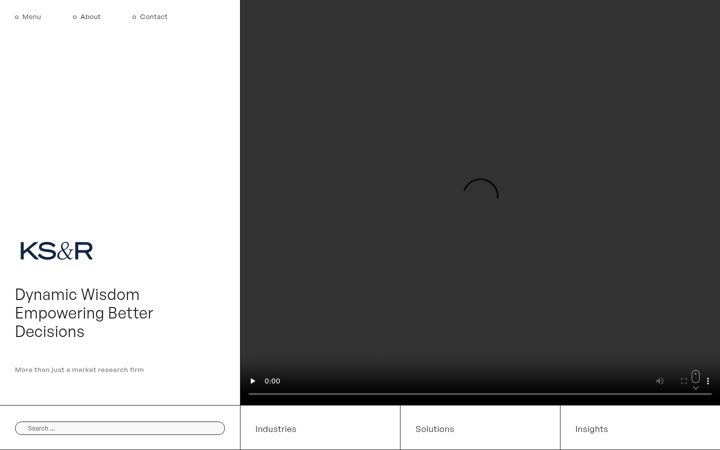This screenshot has height=450, width=720.
Task: Open the Solutions section
Action: click(434, 429)
